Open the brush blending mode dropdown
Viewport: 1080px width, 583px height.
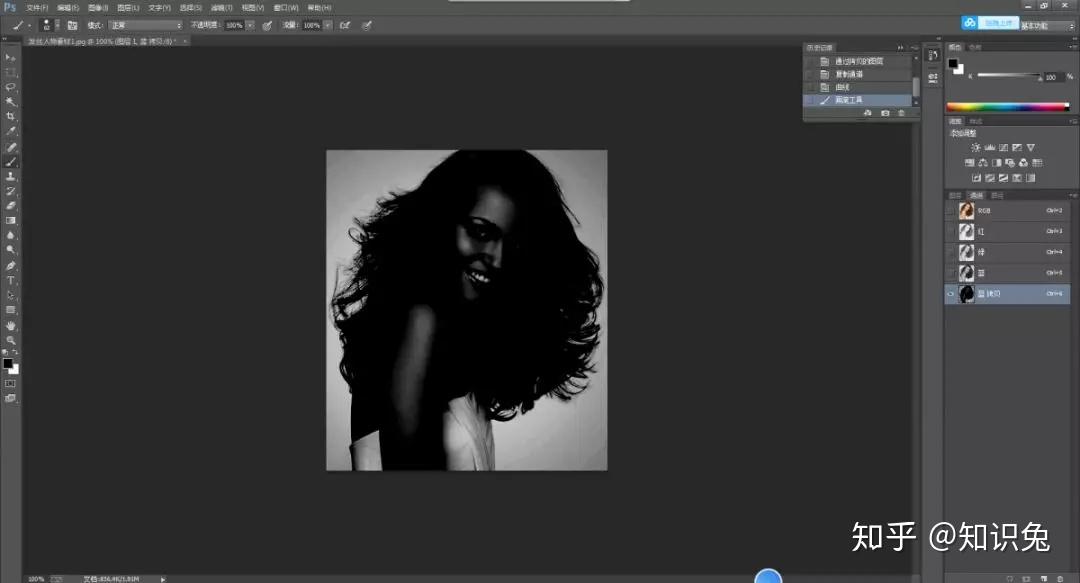click(x=146, y=25)
